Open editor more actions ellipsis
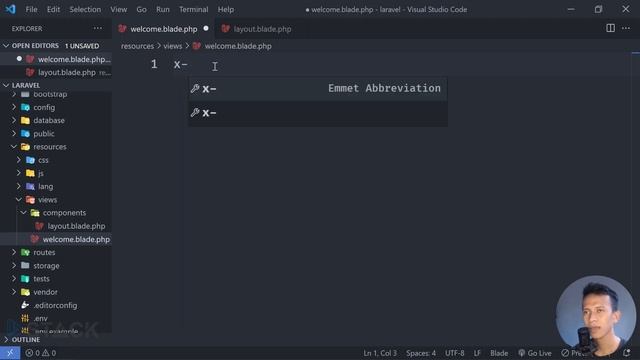 click(626, 28)
